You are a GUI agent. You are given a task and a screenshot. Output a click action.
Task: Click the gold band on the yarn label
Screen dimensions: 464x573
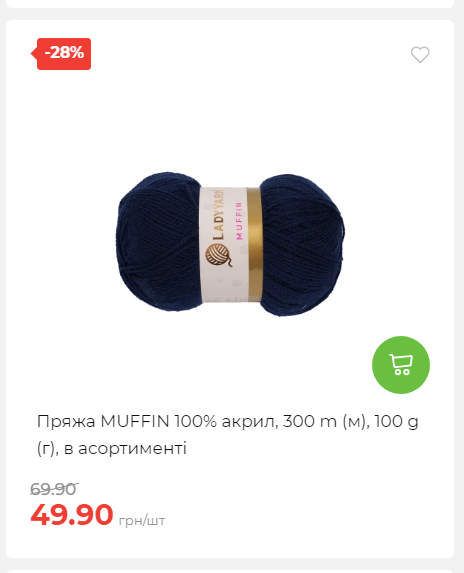click(x=254, y=244)
